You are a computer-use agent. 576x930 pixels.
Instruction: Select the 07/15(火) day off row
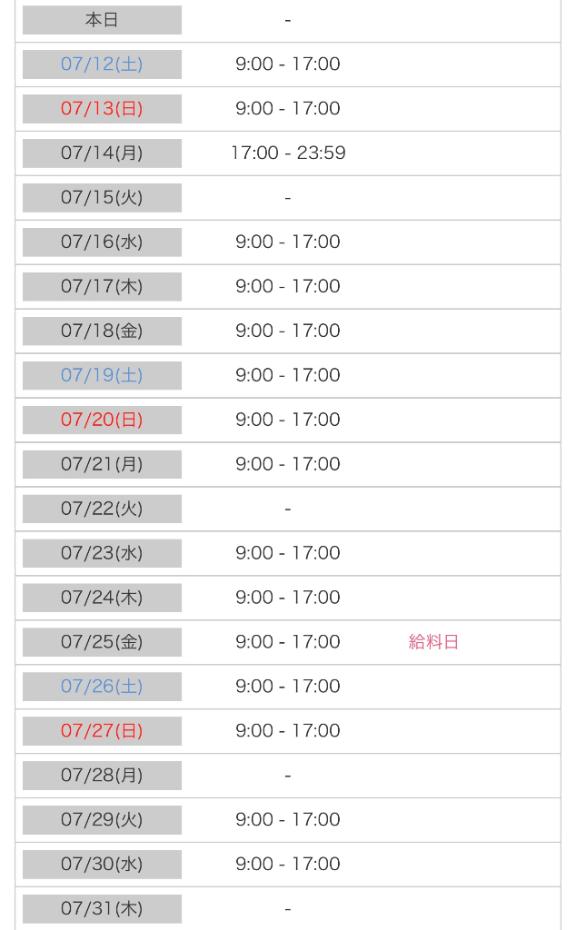[288, 198]
